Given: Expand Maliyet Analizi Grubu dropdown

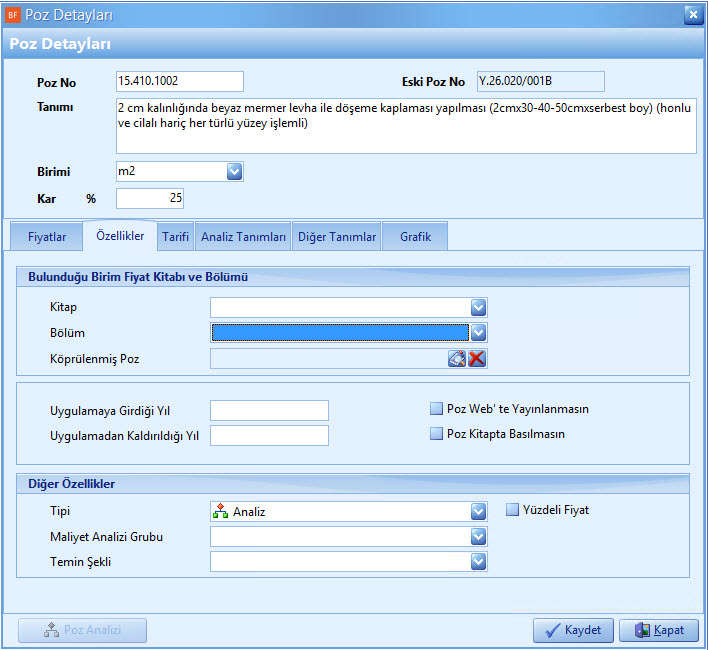Looking at the screenshot, I should point(478,537).
